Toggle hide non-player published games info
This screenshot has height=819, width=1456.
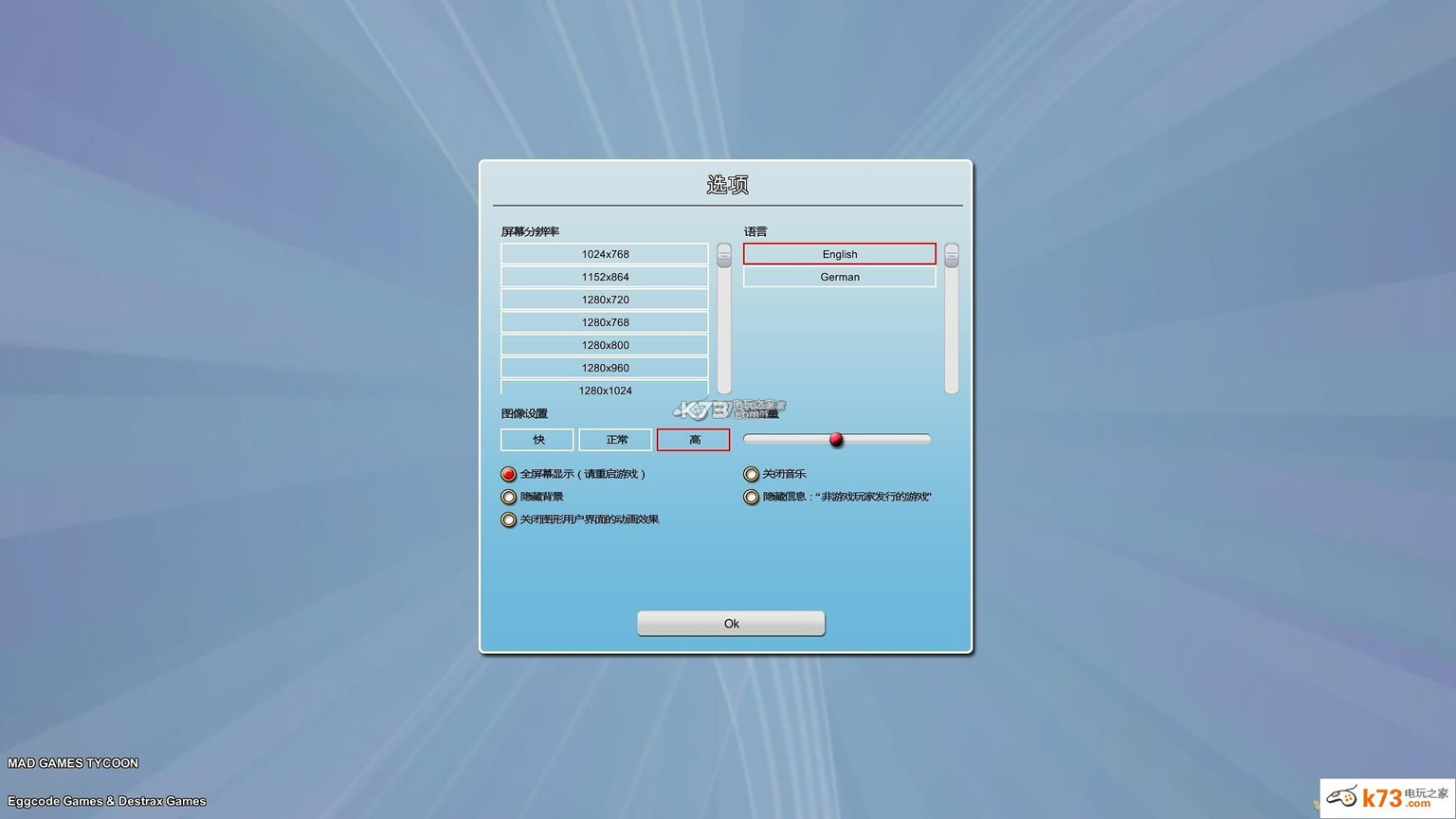click(752, 497)
